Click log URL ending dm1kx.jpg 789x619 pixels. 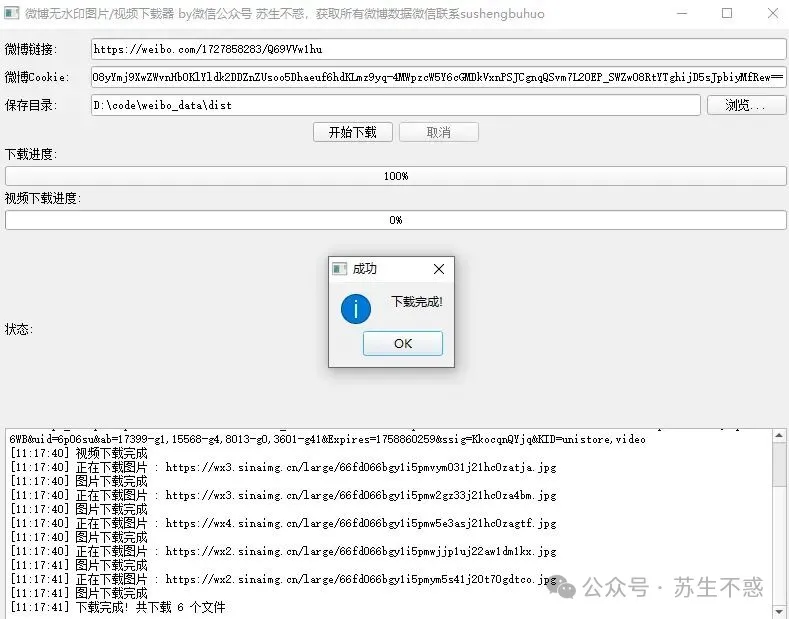pos(361,551)
